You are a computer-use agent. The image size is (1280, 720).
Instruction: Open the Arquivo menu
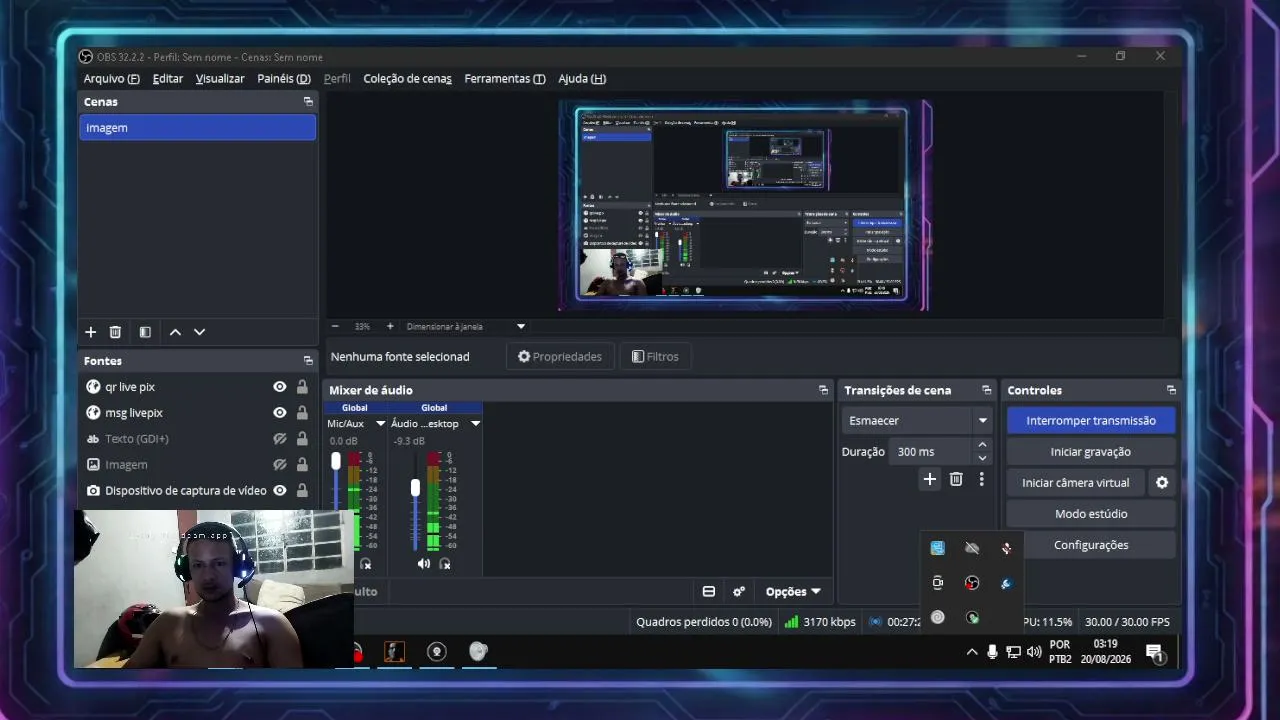[x=111, y=79]
